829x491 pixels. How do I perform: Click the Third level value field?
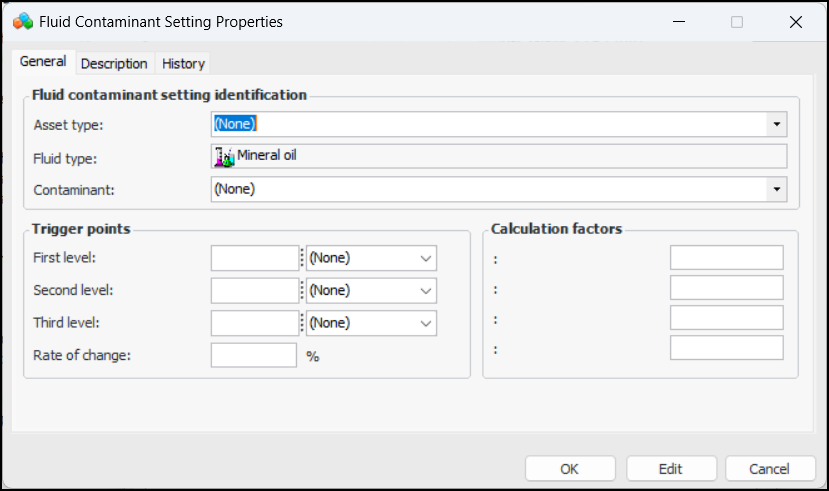pyautogui.click(x=255, y=324)
